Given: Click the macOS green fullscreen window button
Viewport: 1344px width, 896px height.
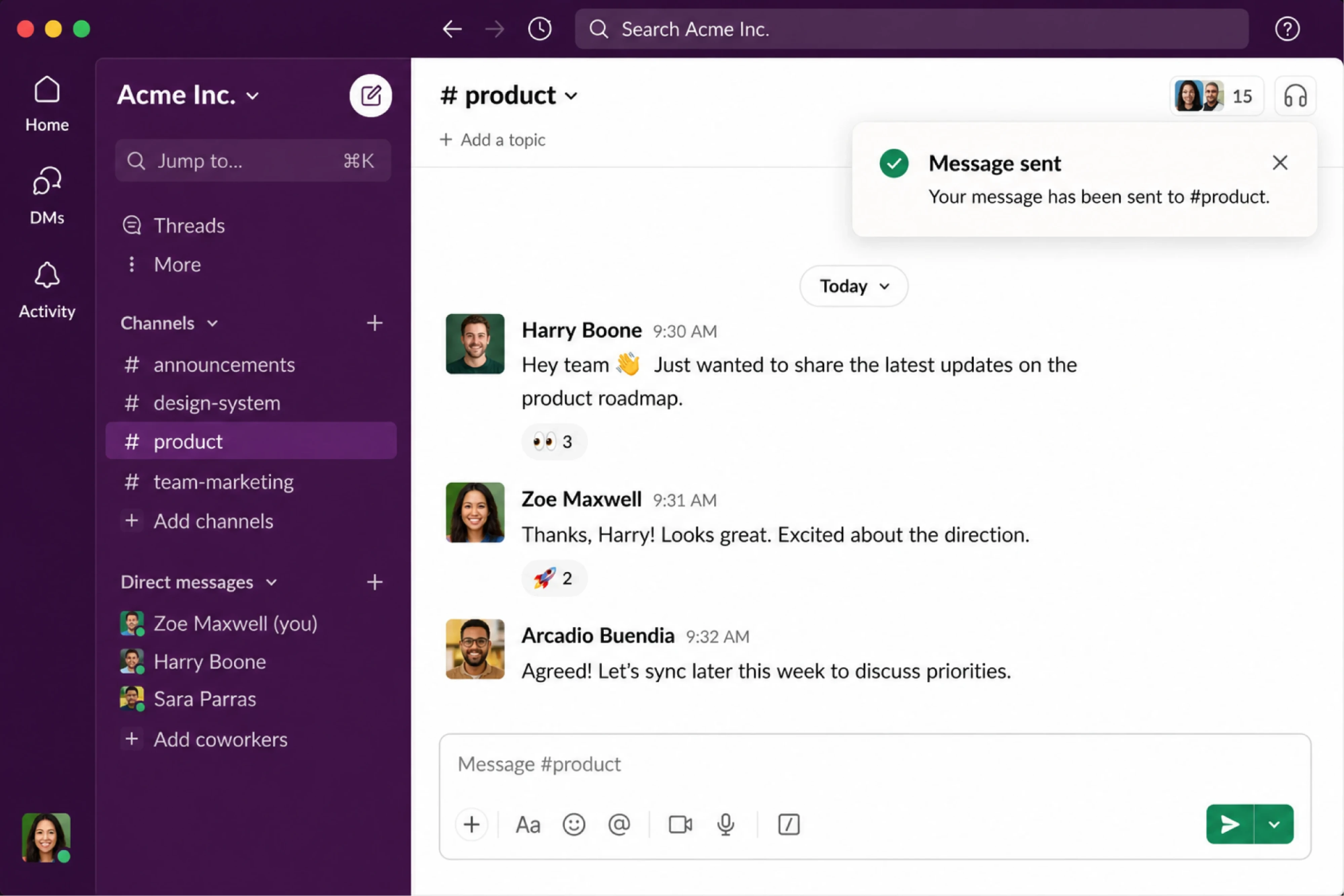Looking at the screenshot, I should [82, 29].
